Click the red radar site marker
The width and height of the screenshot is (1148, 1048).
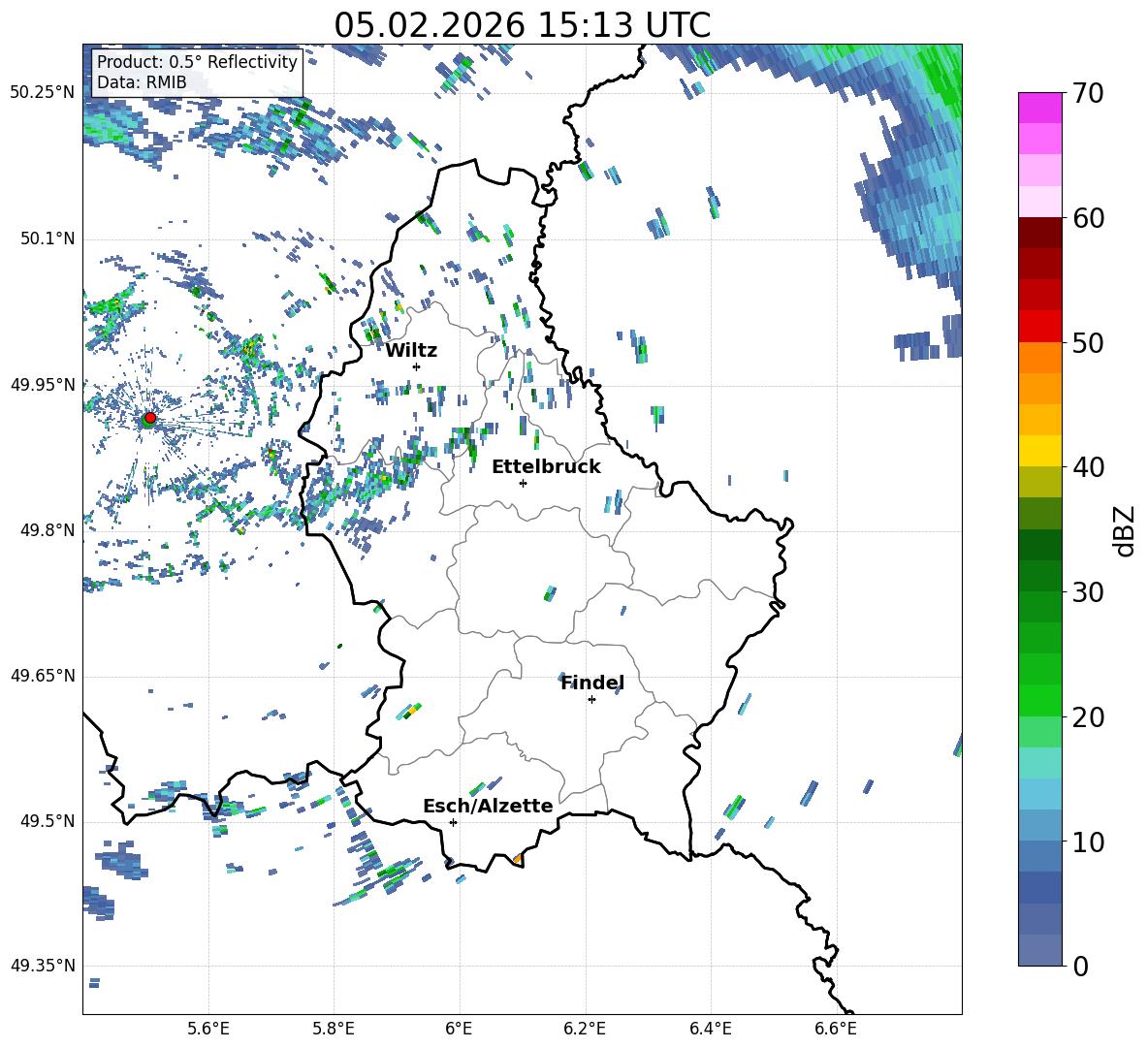[150, 418]
